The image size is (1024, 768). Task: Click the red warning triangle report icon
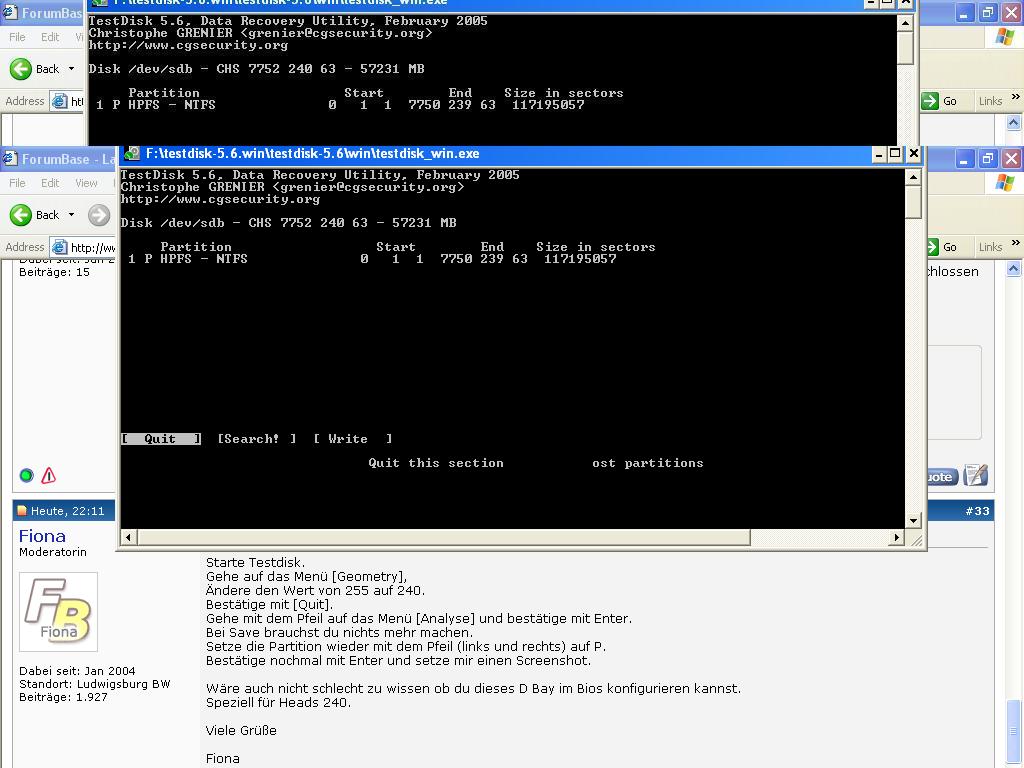[x=48, y=475]
